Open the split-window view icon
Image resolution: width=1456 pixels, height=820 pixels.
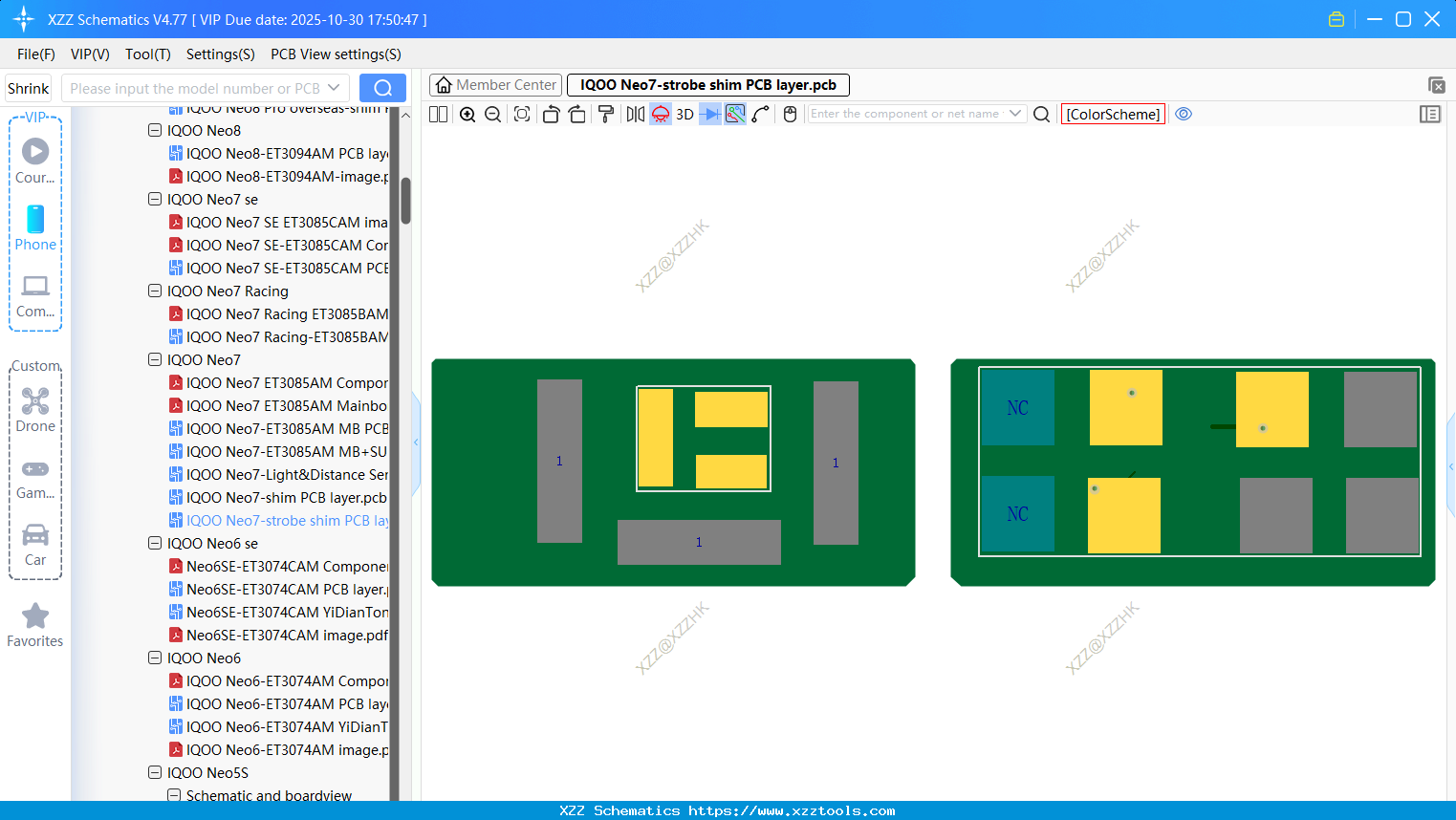click(x=437, y=114)
